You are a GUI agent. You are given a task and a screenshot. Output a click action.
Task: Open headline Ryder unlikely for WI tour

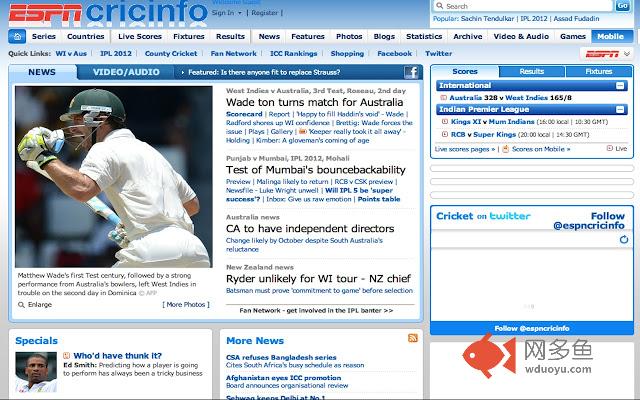(318, 279)
